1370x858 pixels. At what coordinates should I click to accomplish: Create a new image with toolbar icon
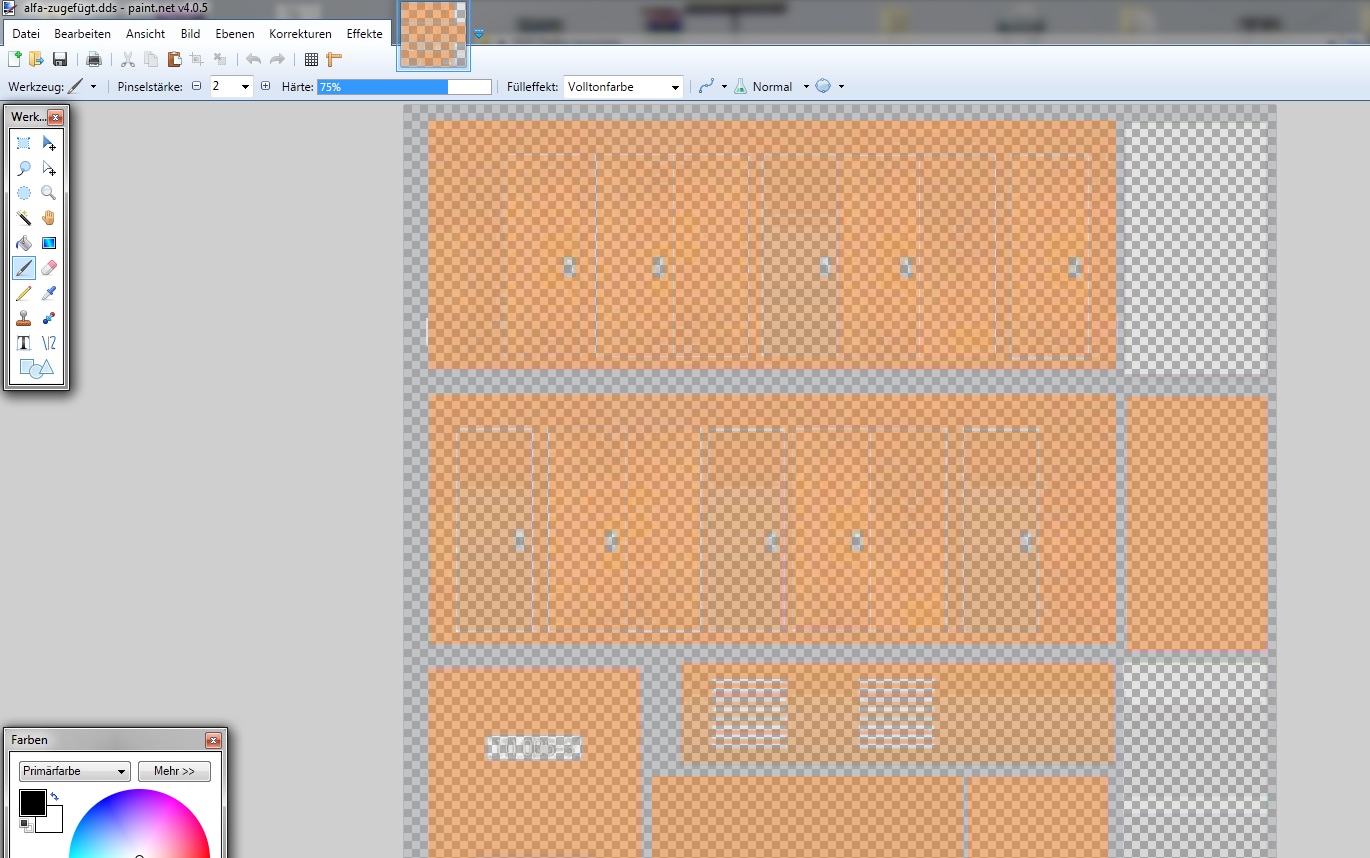(15, 59)
